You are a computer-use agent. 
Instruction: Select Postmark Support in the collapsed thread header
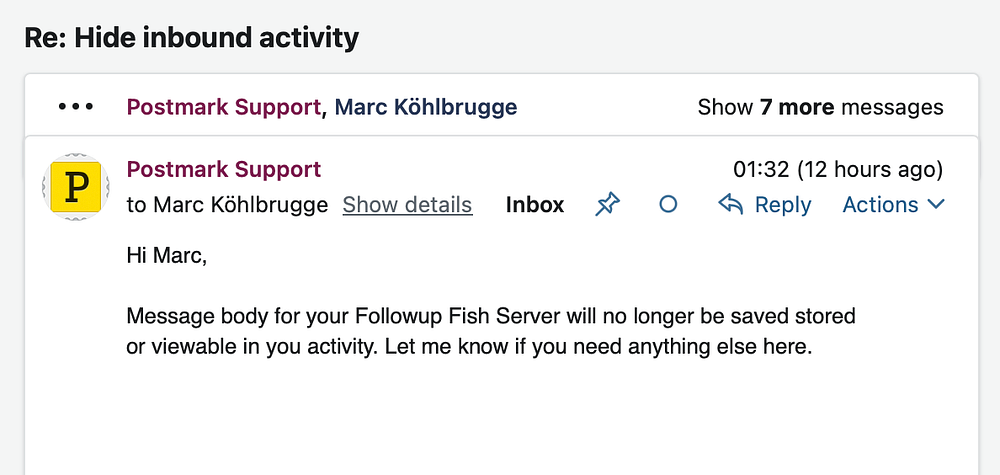pos(224,107)
